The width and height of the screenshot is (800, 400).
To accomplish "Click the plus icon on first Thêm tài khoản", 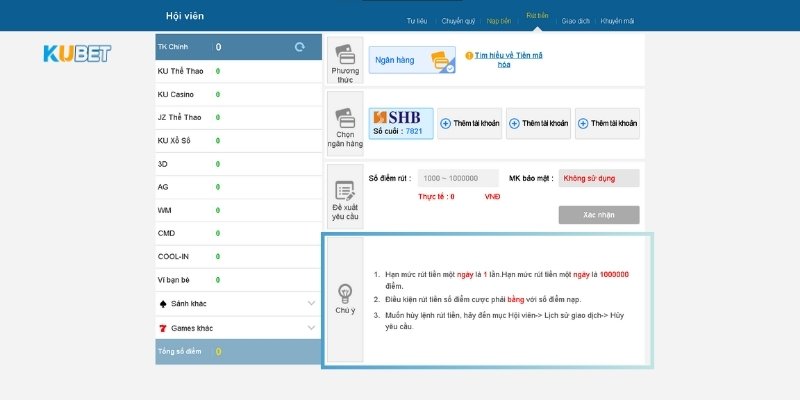I will coord(445,123).
